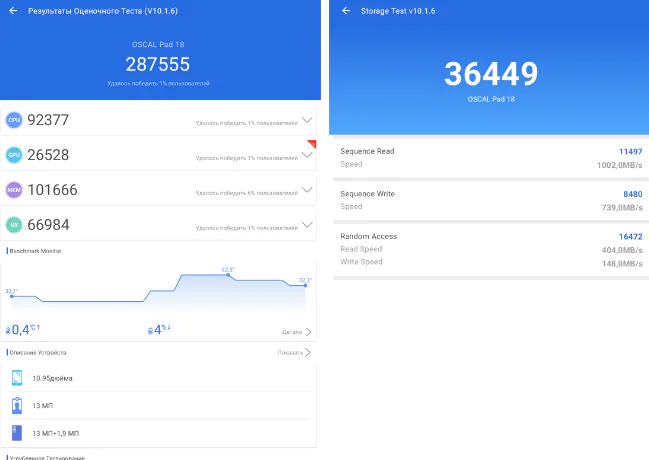Select the 32,1° start point on graph
Viewport: 649px width, 460px height.
click(12, 296)
